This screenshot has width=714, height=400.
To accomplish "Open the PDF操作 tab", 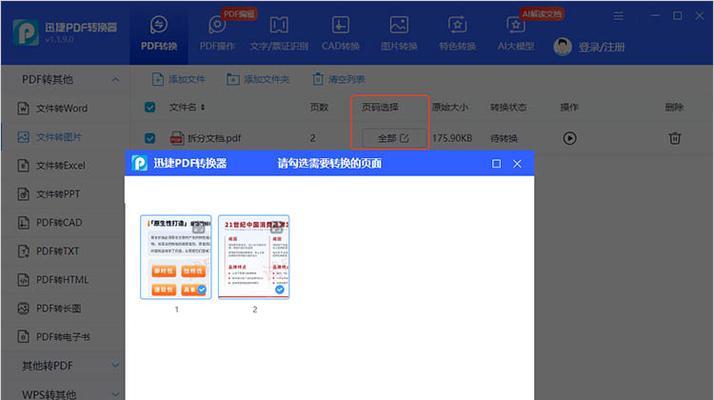I will coord(217,33).
